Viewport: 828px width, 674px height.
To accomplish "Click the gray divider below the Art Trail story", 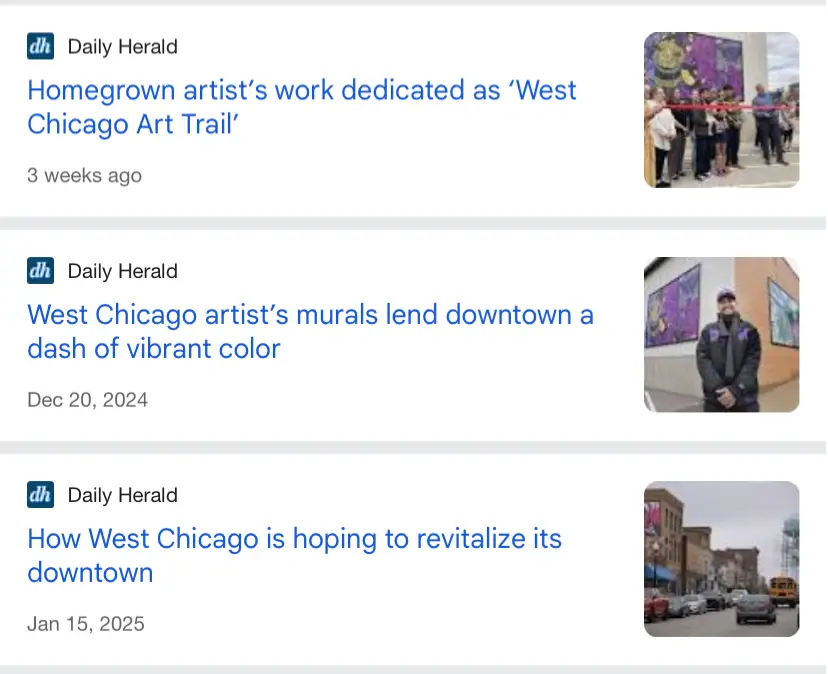I will click(413, 223).
